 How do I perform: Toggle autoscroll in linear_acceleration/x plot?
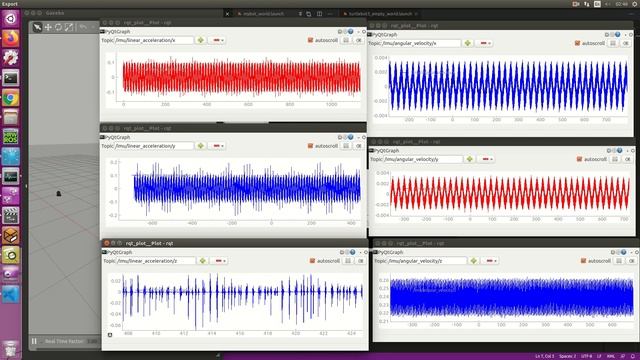click(x=323, y=40)
